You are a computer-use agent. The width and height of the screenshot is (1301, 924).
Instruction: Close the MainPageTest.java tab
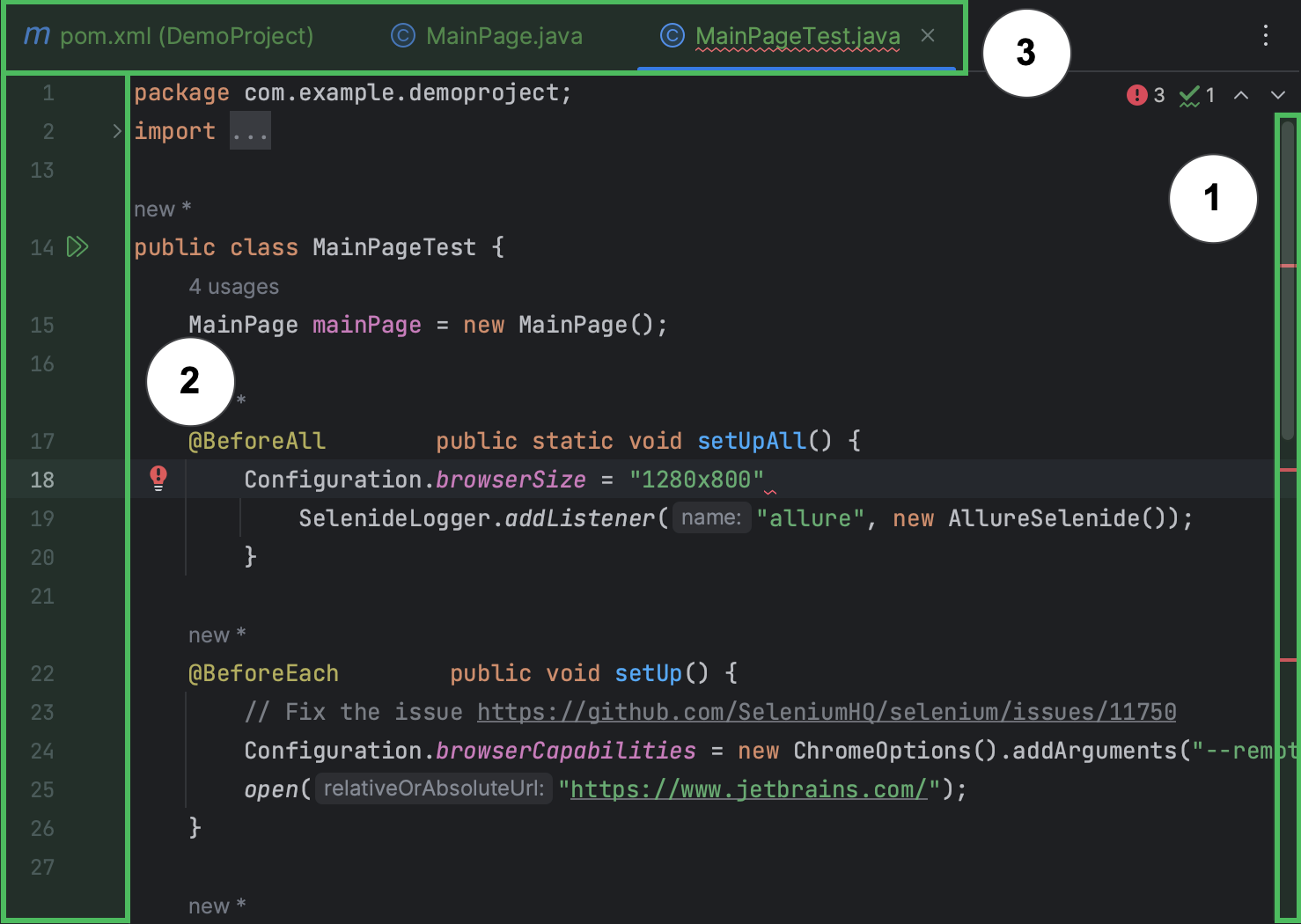[x=928, y=35]
